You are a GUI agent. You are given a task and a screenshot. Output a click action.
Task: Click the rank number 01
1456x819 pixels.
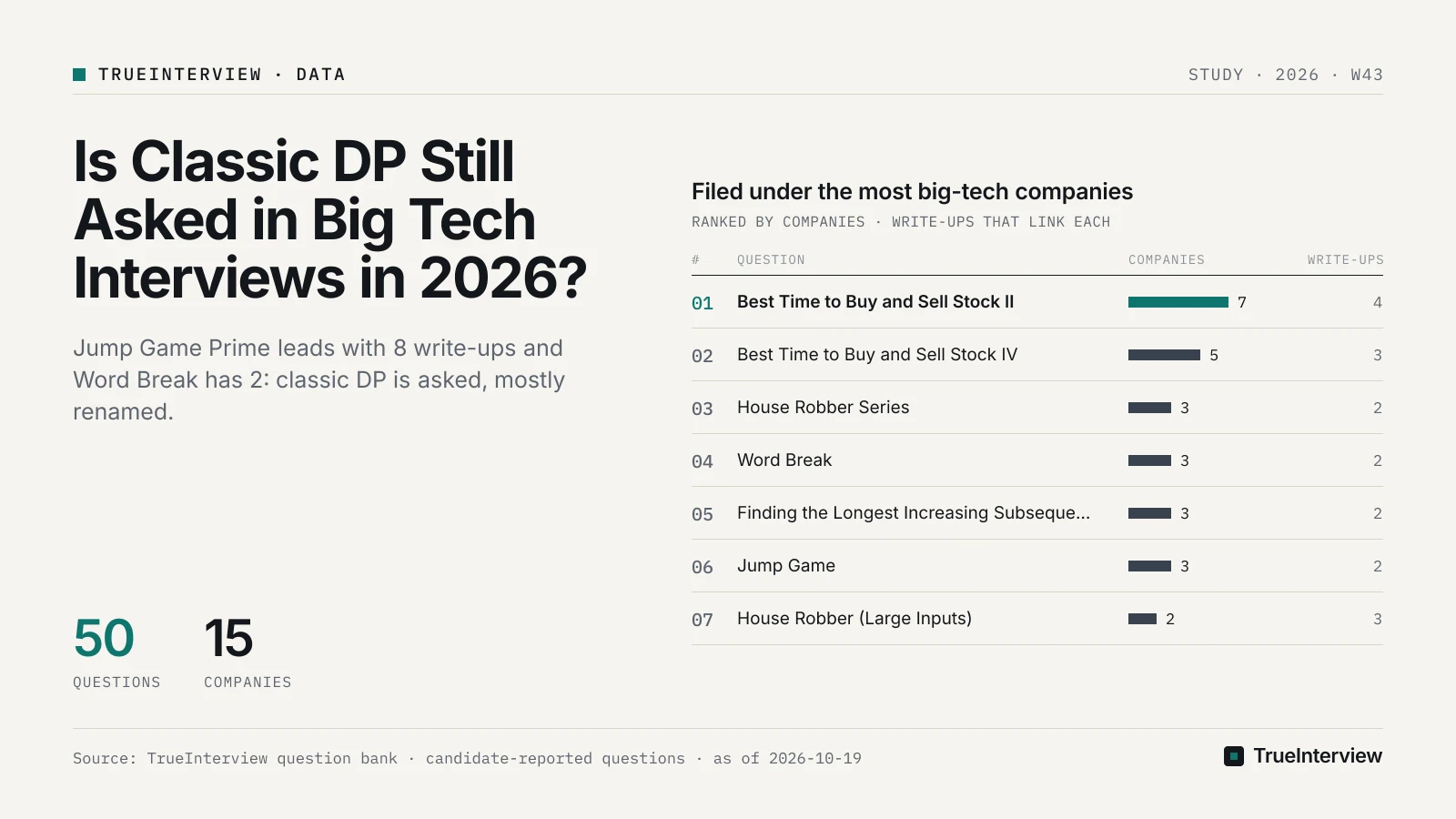(x=703, y=303)
